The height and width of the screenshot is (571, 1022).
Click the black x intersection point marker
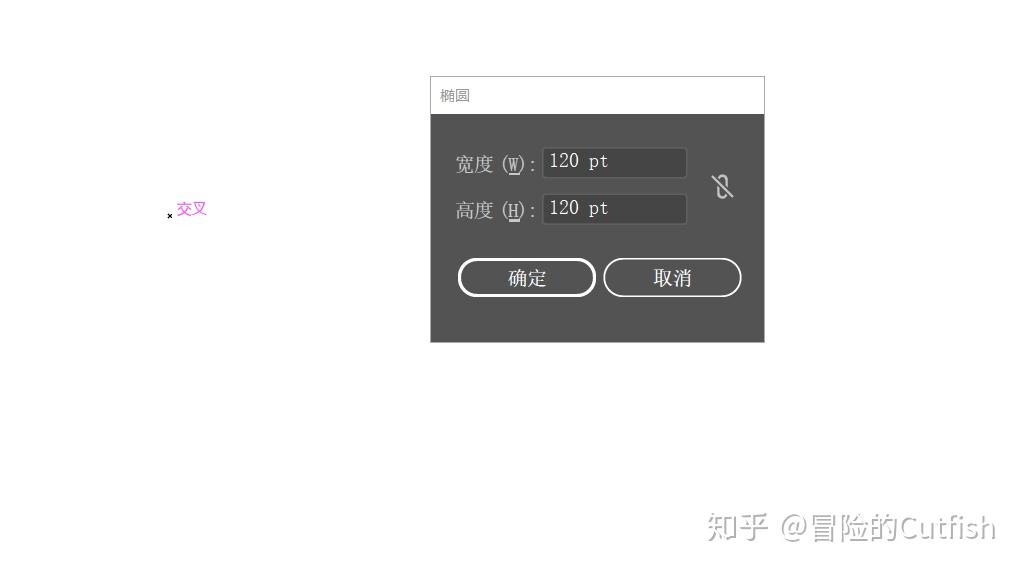tap(169, 216)
